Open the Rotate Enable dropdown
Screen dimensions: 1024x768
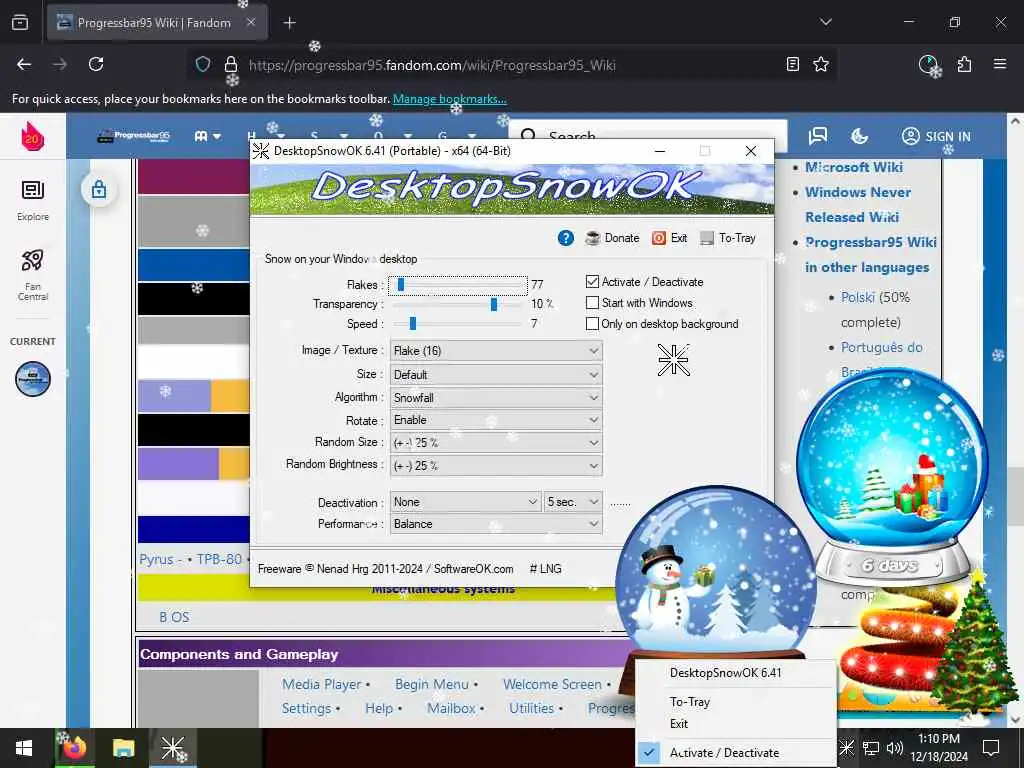point(496,420)
